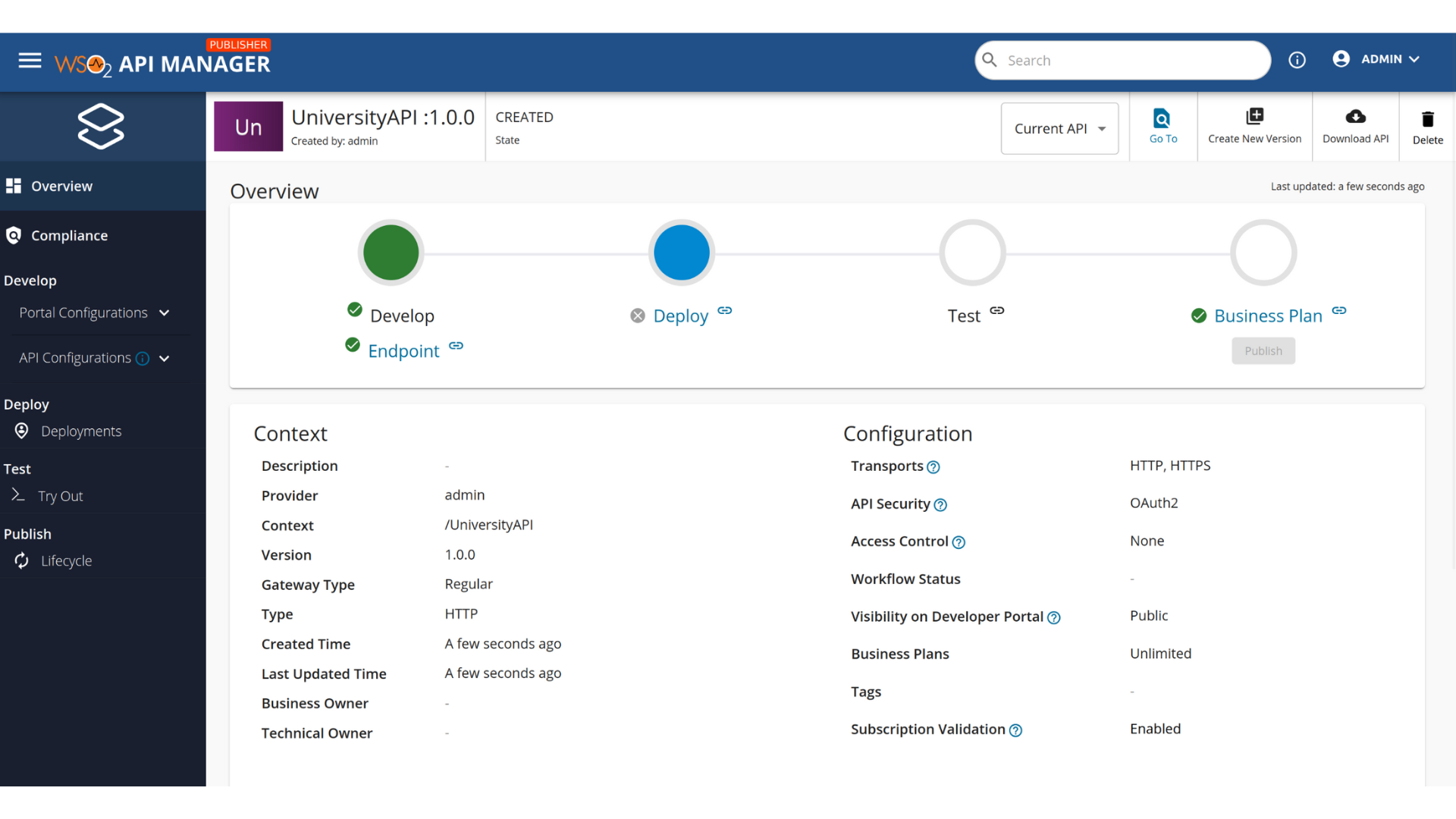Image resolution: width=1456 pixels, height=819 pixels.
Task: Click Create New Version icon
Action: (1254, 116)
